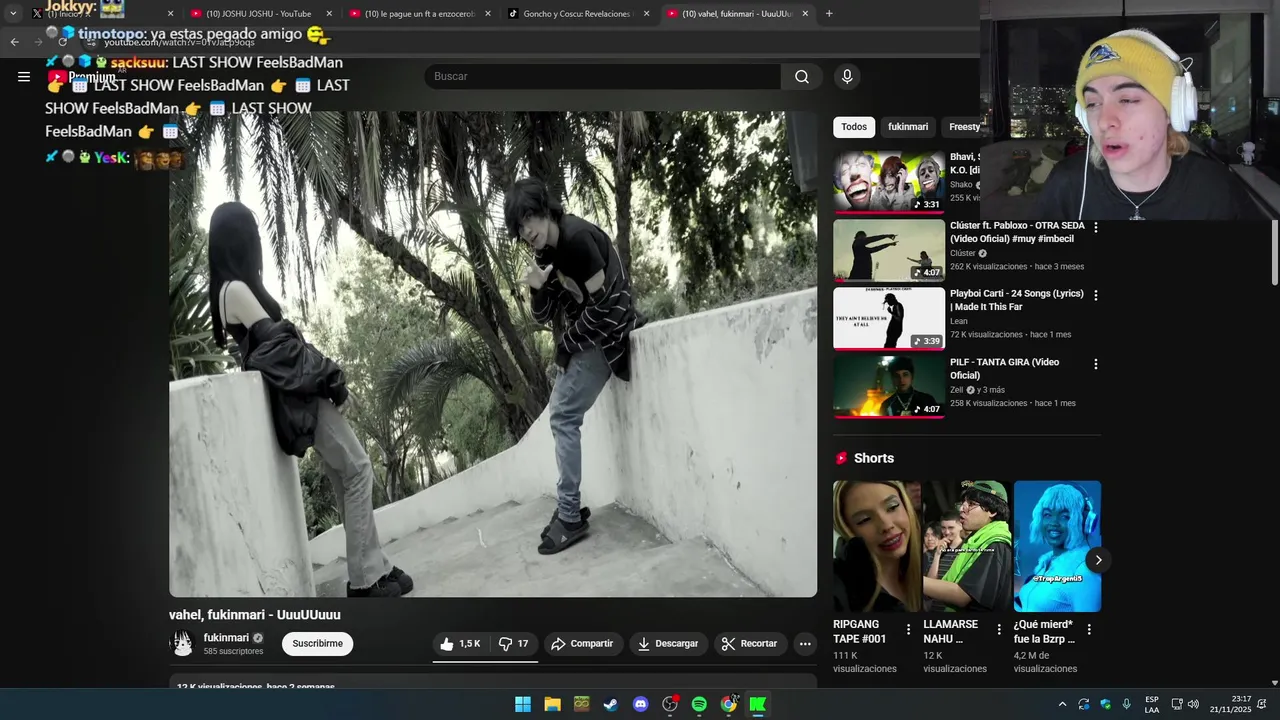Open the Bhavi K.O. video thumbnail
1280x720 pixels.
(889, 182)
